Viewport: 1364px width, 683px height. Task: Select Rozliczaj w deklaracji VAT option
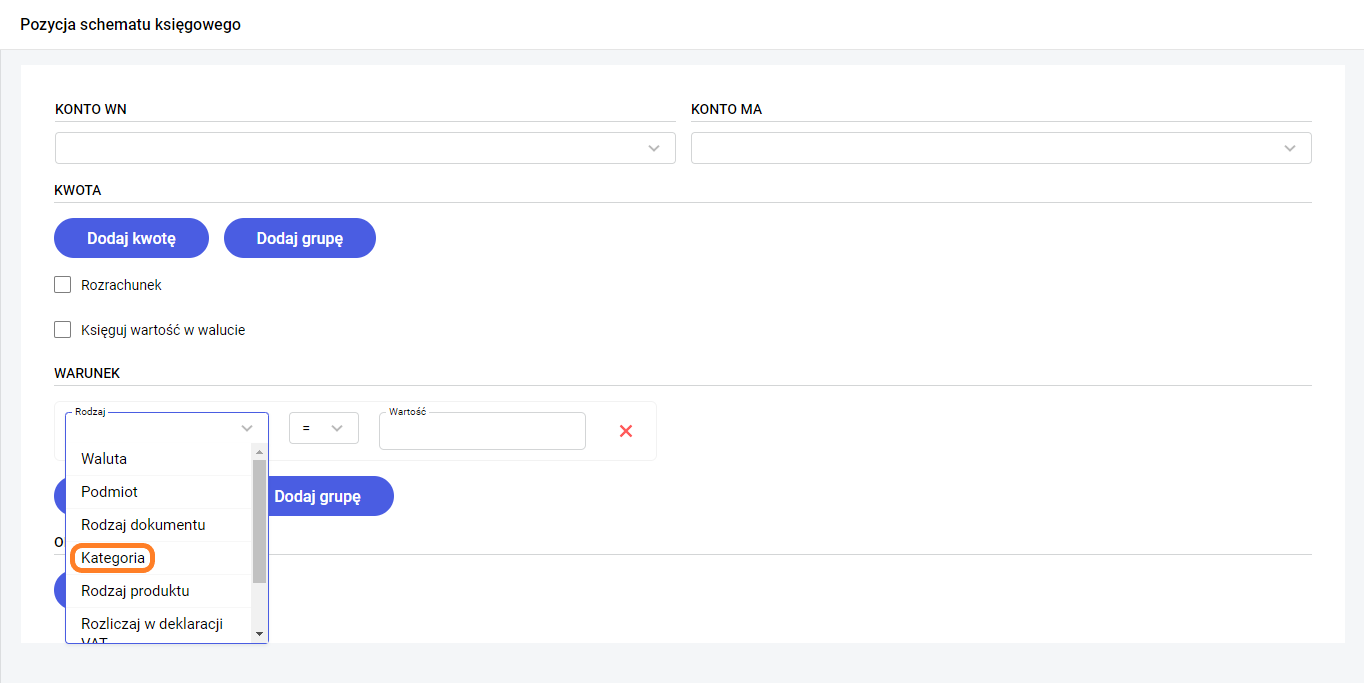152,625
